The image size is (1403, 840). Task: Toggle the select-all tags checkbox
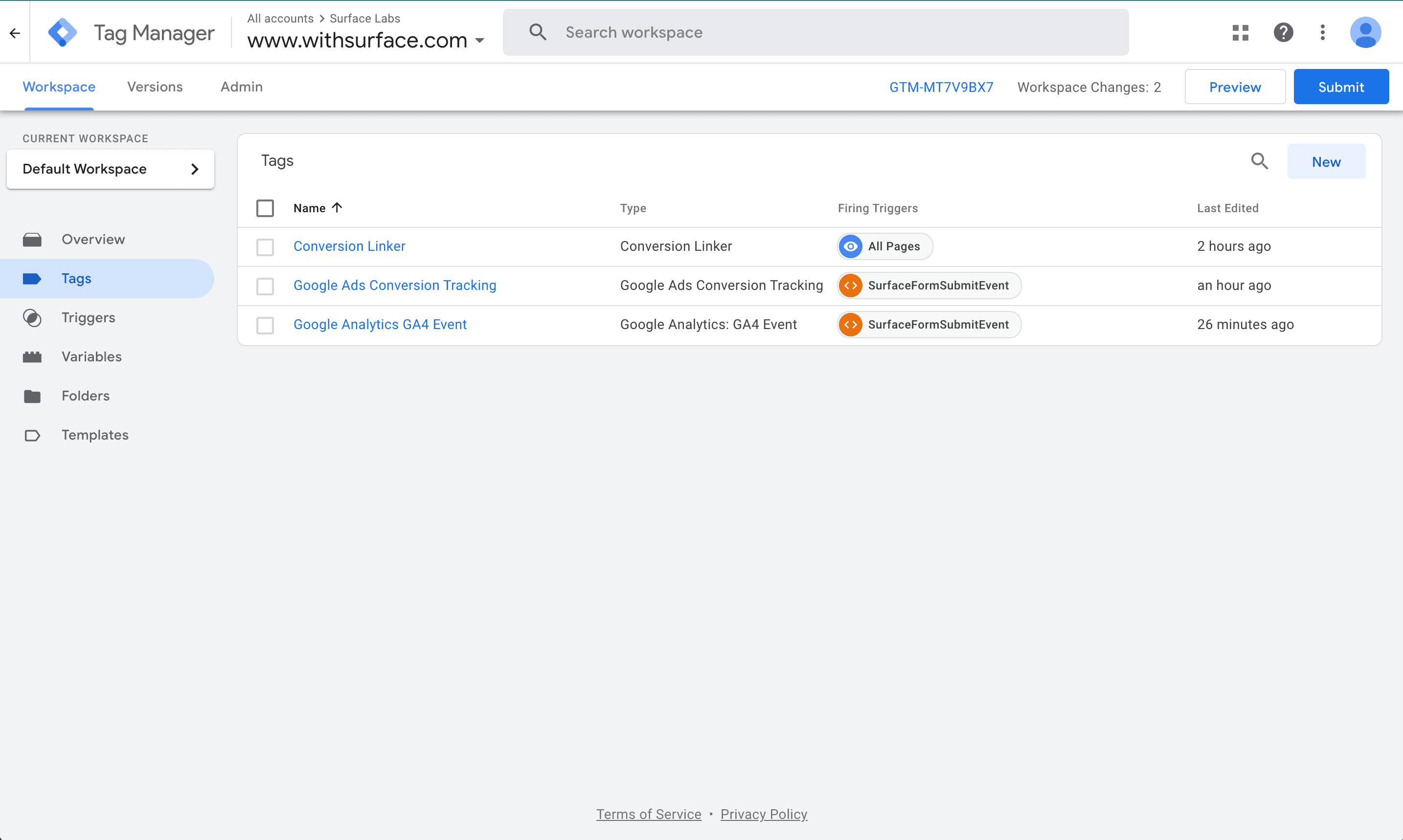point(265,208)
